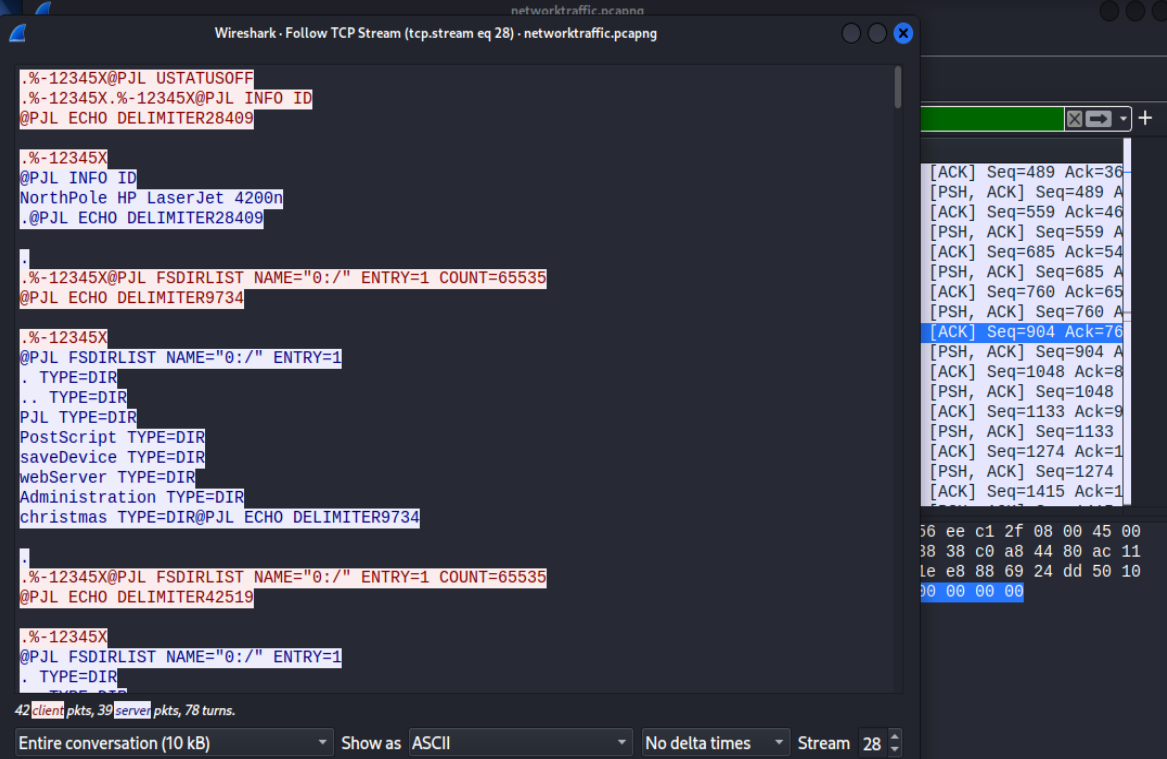
Task: Click the Wireshark fin icon in dialog title bar
Action: (18, 33)
